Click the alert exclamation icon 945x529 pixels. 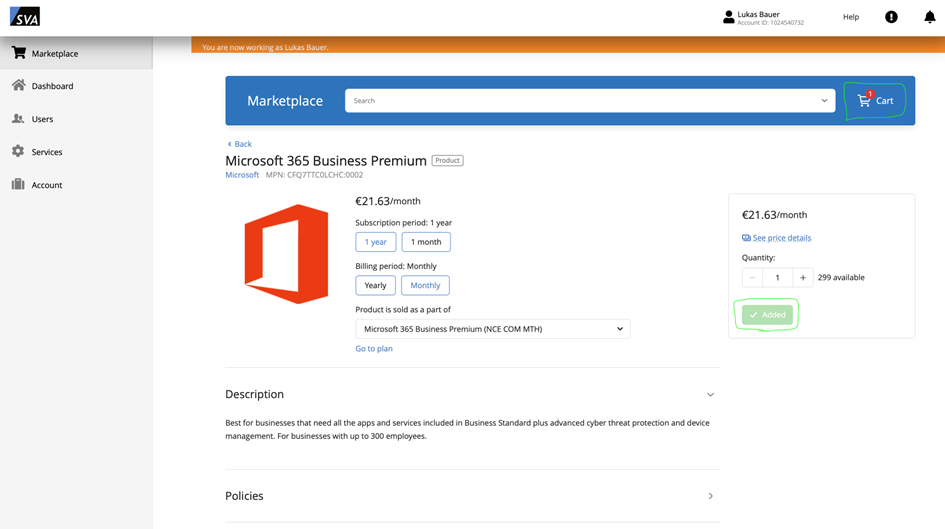[891, 17]
